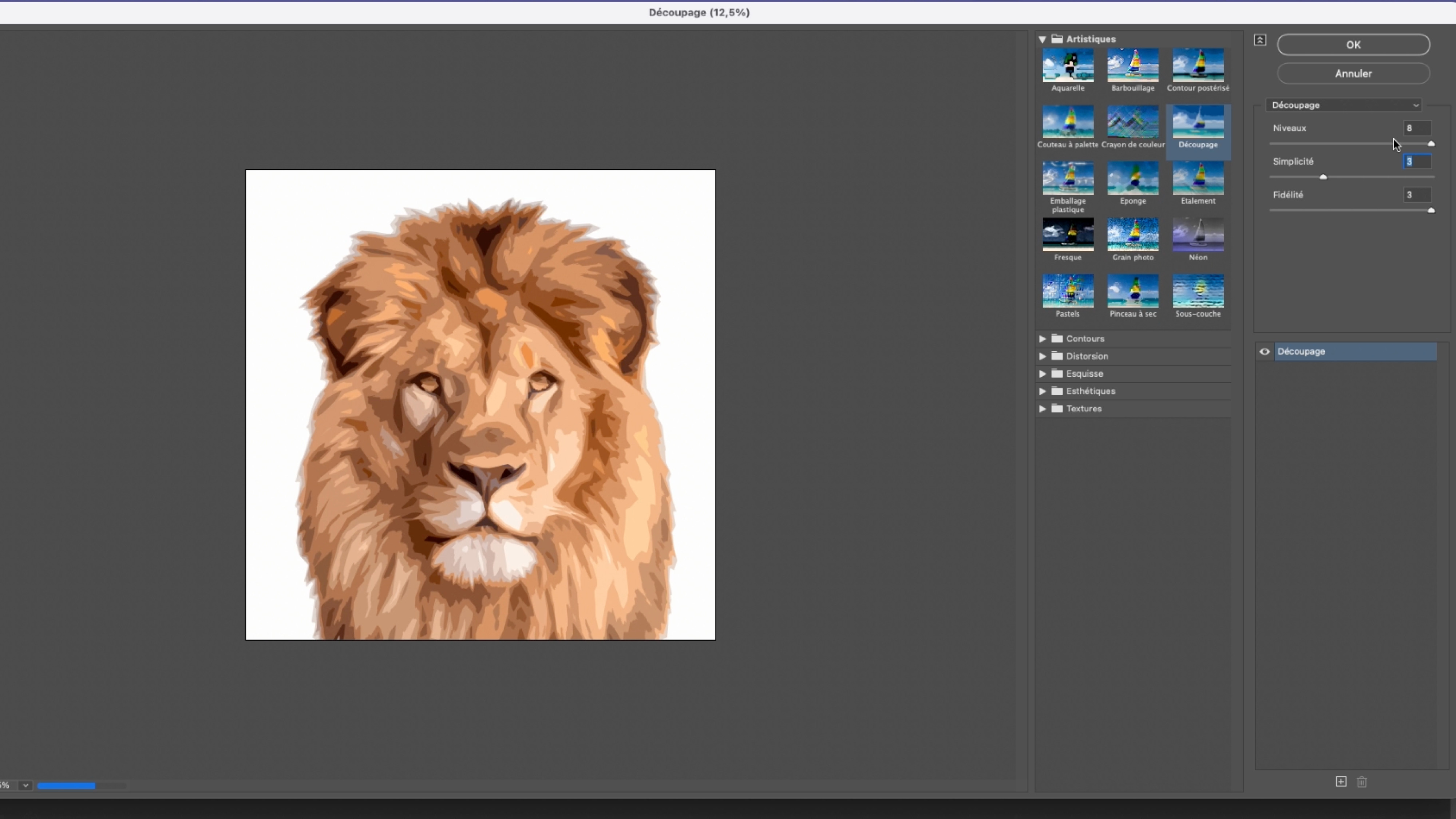Open the preview zoom level dropdown
This screenshot has height=819, width=1456.
(x=25, y=786)
